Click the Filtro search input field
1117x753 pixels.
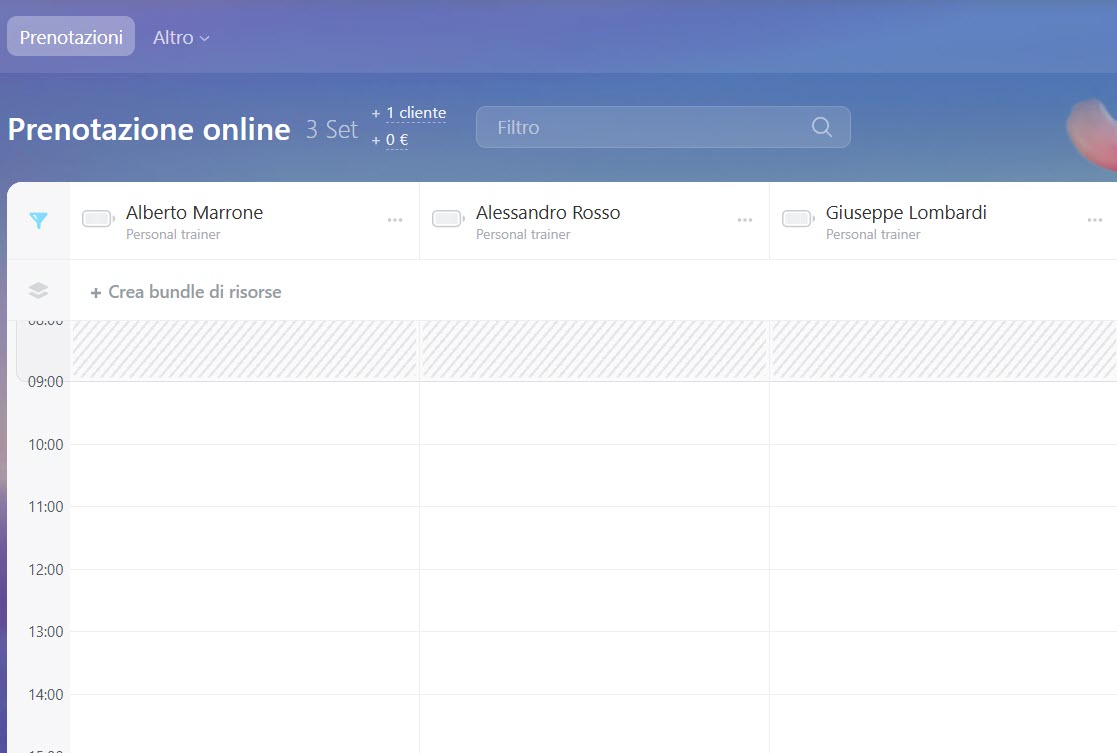pyautogui.click(x=650, y=127)
